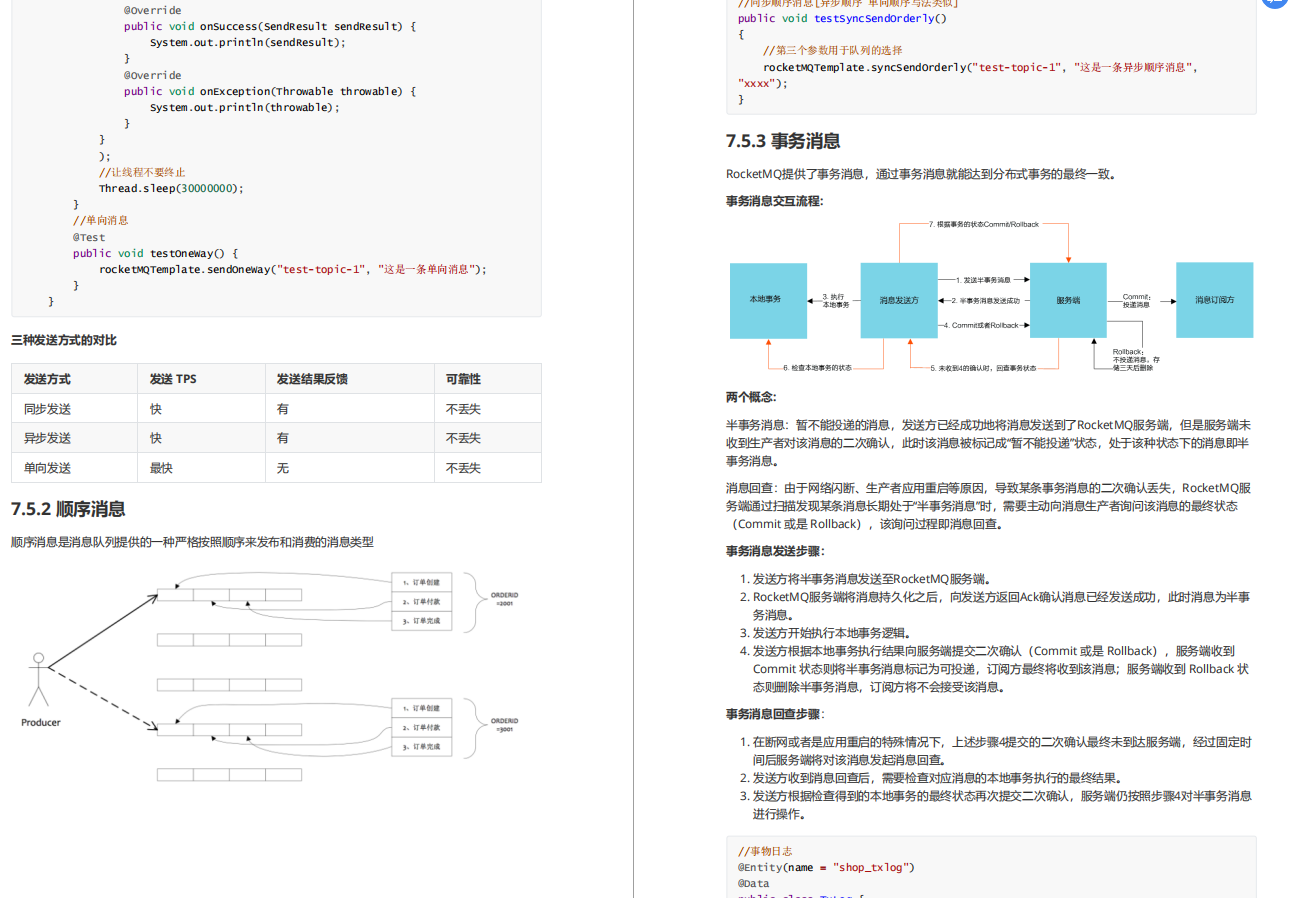The image size is (1289, 898).
Task: Click the '无' cell in the 单向发送 row
Action: click(x=349, y=468)
